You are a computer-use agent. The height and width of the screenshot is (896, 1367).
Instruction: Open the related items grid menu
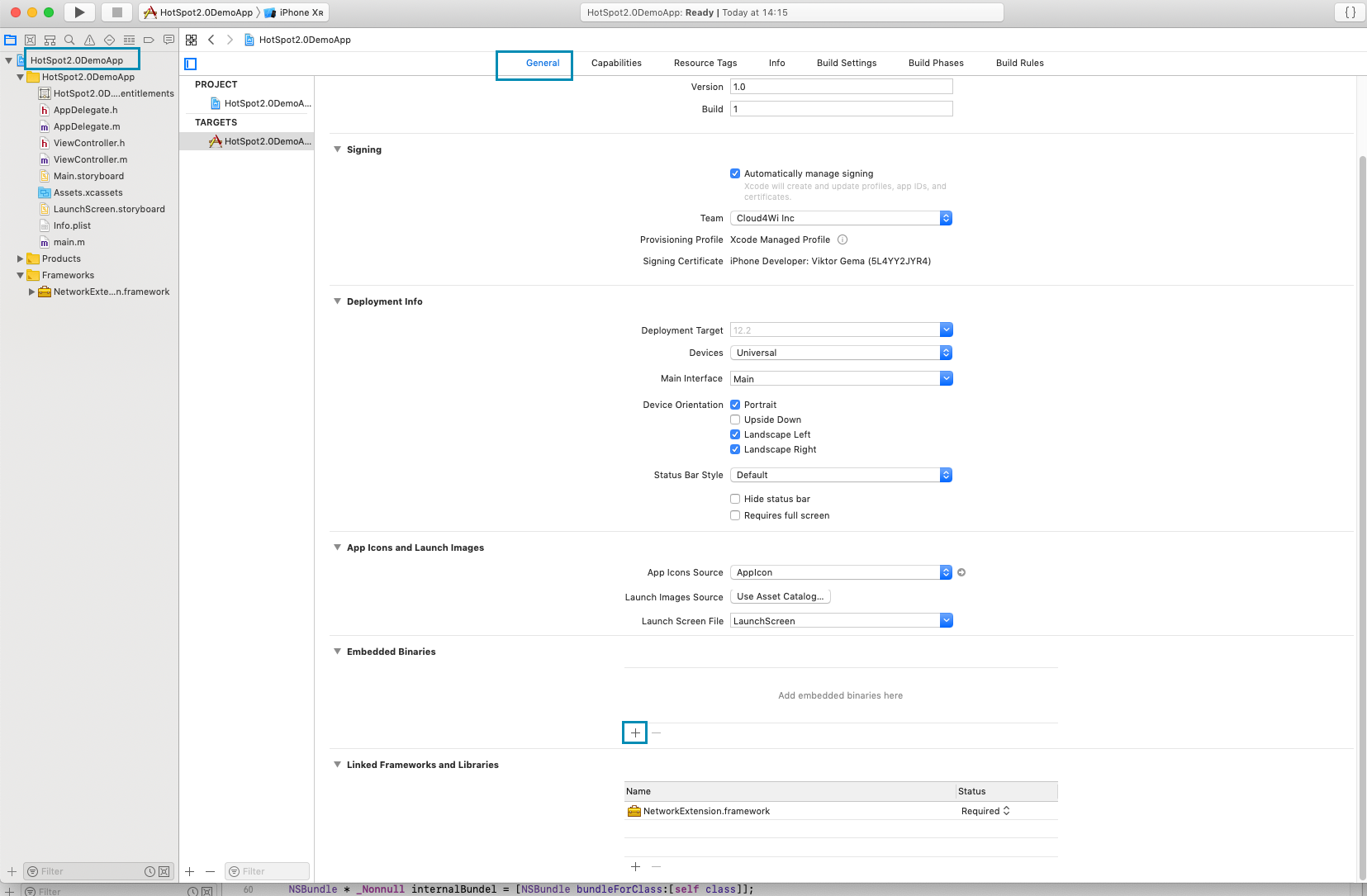(191, 40)
